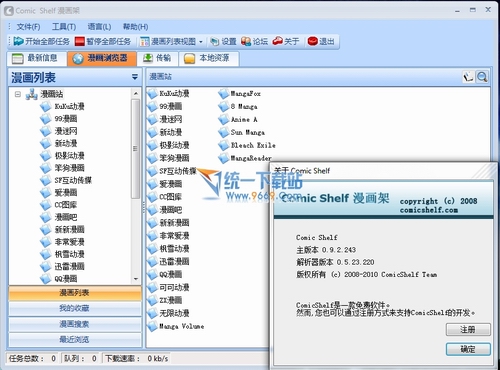The image size is (500, 370).
Task: Expand the 漫画列表 panel header dropdown
Action: click(x=135, y=77)
